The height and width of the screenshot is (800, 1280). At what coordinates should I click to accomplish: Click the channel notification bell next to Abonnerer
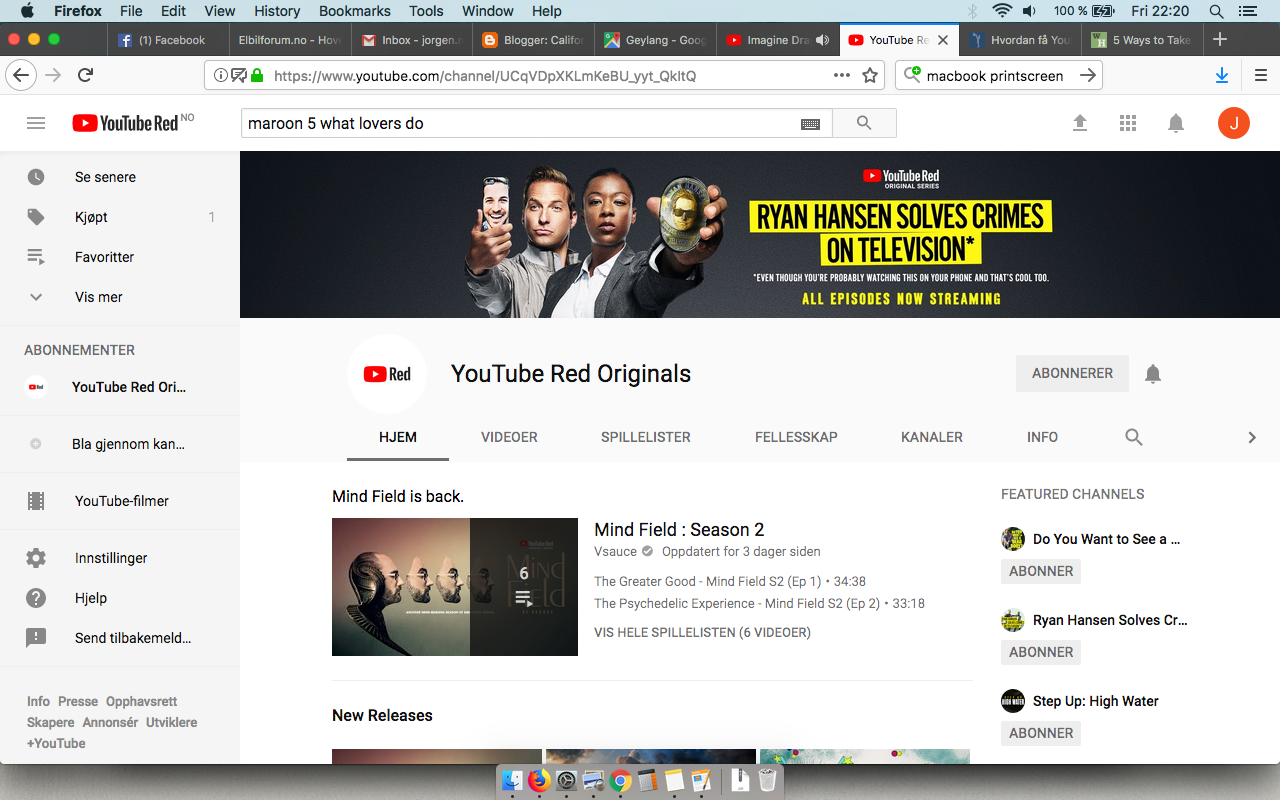tap(1153, 374)
